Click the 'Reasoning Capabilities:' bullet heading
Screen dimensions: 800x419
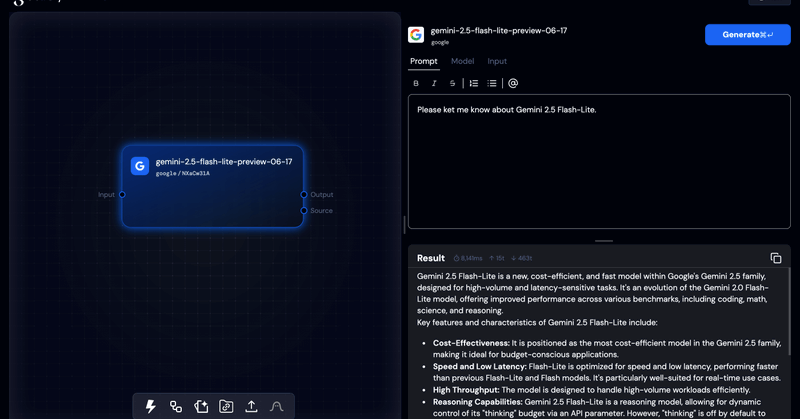click(478, 402)
